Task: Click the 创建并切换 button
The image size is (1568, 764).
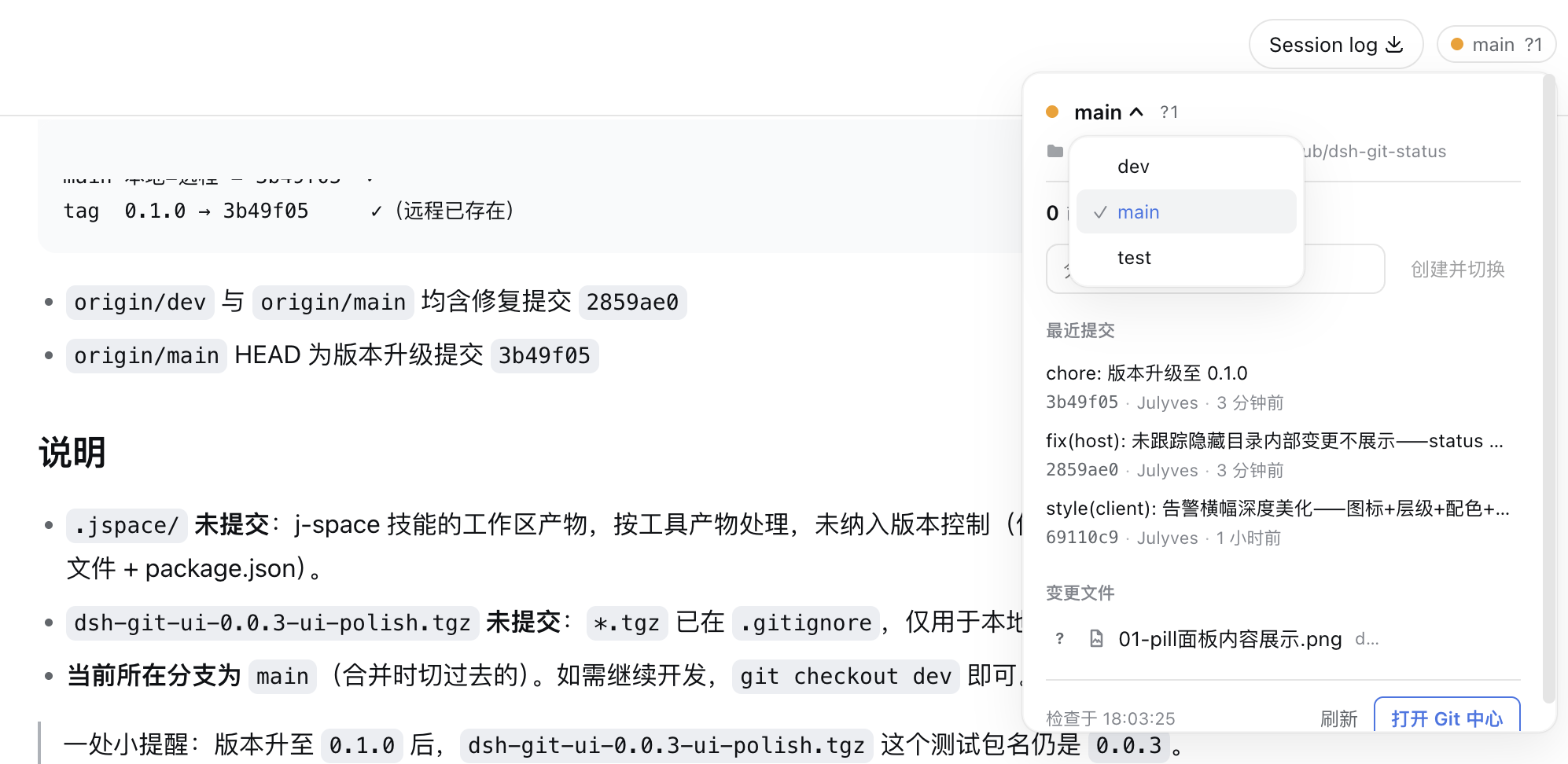Action: click(x=1457, y=270)
